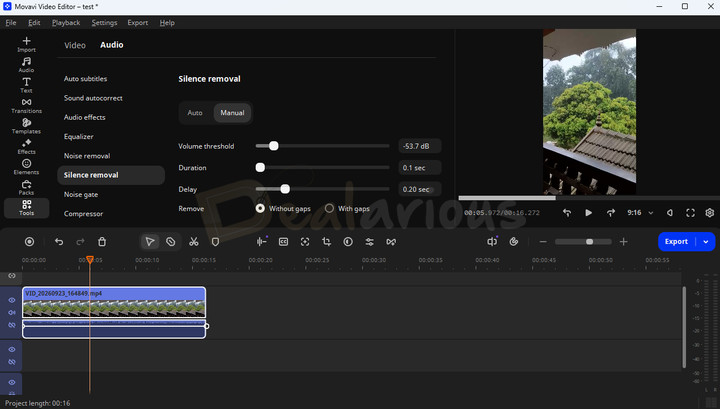This screenshot has width=720, height=409.
Task: Activate the pointer selection tool
Action: (x=150, y=241)
